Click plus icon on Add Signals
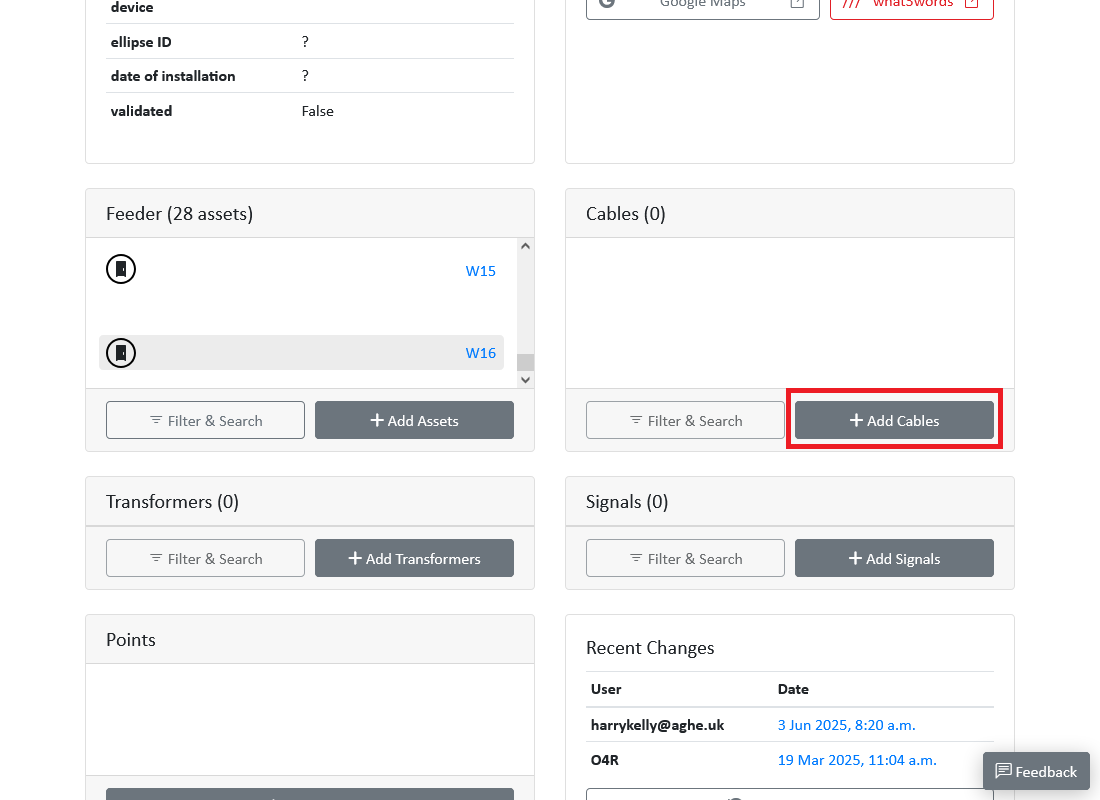The image size is (1100, 800). coord(855,558)
